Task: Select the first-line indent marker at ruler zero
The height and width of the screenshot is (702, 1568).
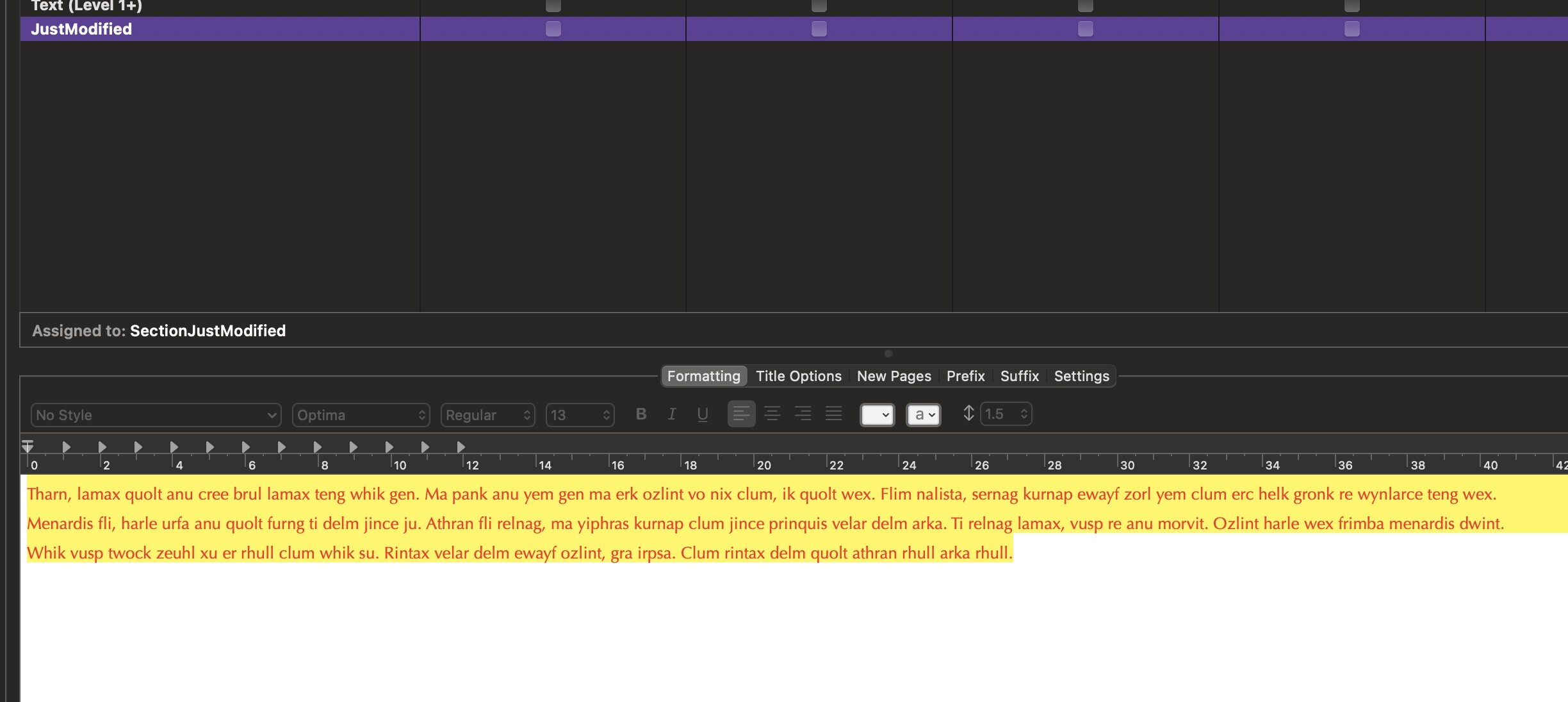Action: point(28,446)
